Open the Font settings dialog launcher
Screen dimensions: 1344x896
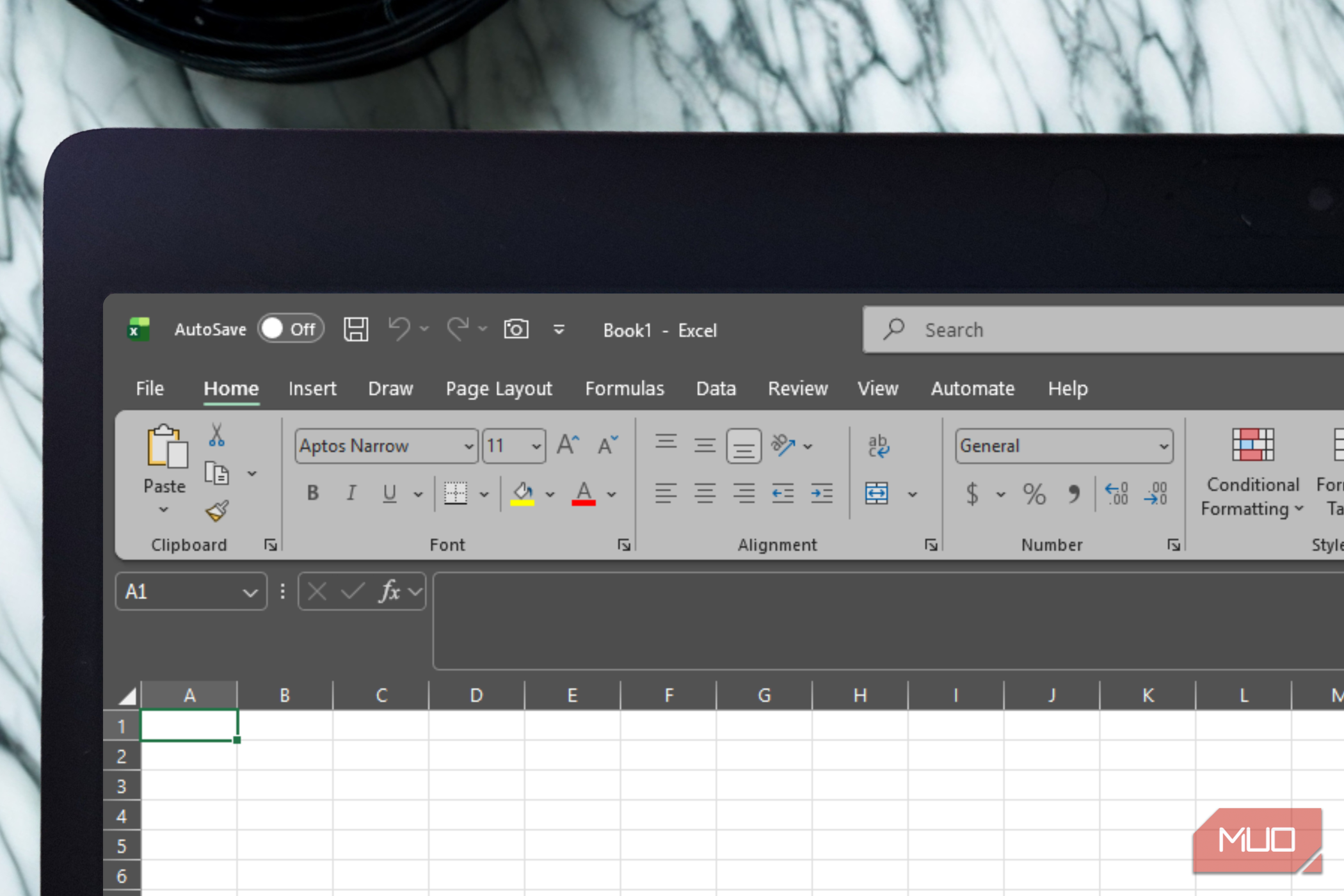tap(624, 545)
